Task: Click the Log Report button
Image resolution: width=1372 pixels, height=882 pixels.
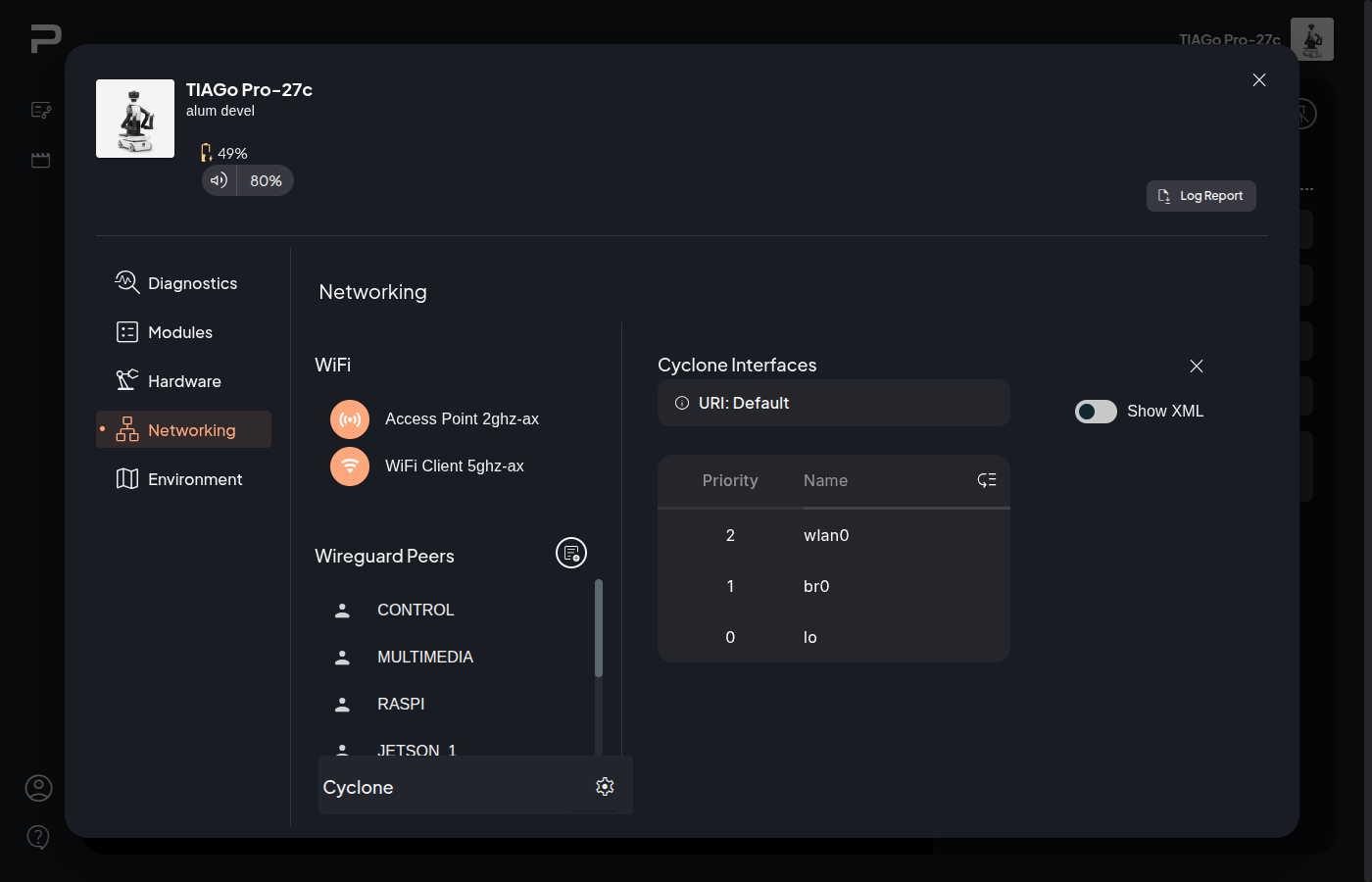Action: coord(1201,196)
